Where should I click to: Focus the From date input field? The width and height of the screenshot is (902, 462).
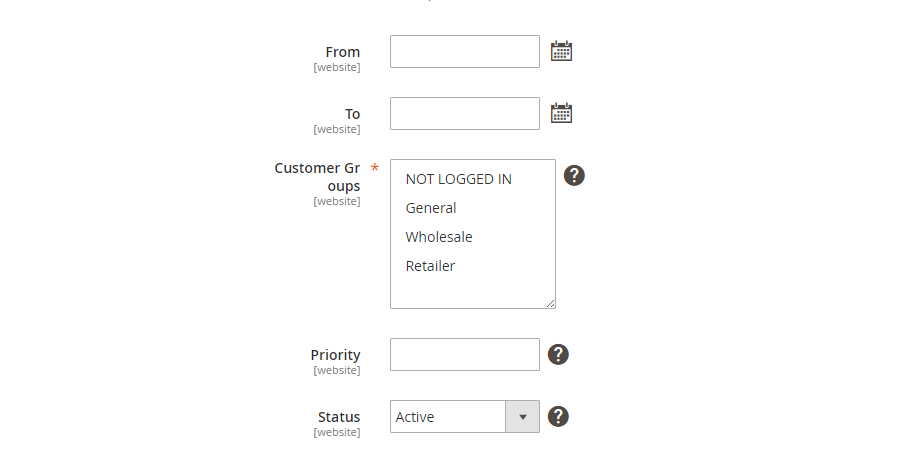(465, 51)
